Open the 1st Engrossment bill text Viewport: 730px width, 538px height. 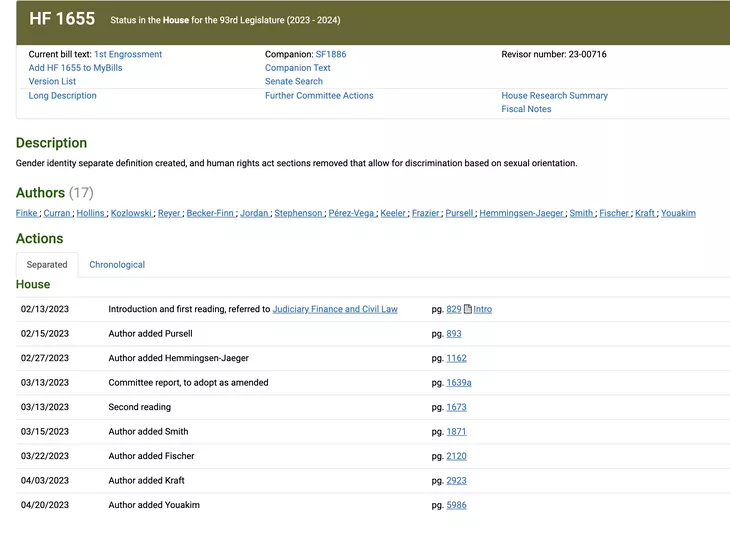[x=128, y=54]
